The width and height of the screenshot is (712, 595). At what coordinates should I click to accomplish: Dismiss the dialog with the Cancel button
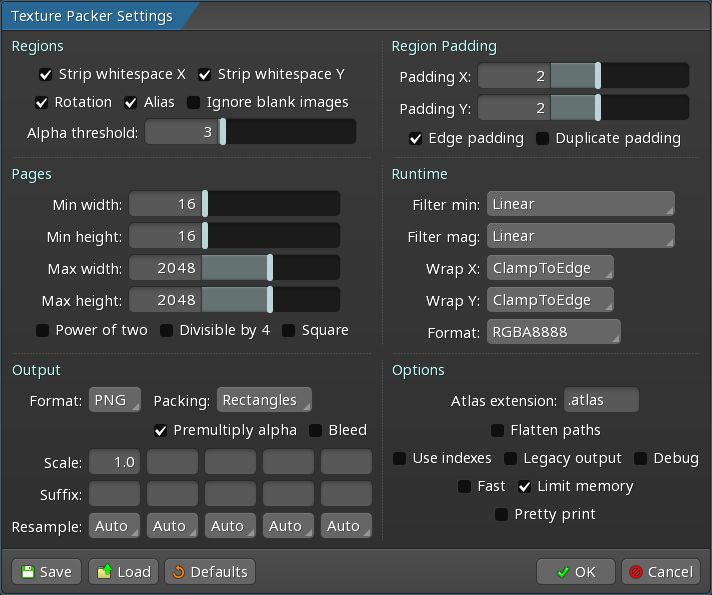[x=661, y=572]
